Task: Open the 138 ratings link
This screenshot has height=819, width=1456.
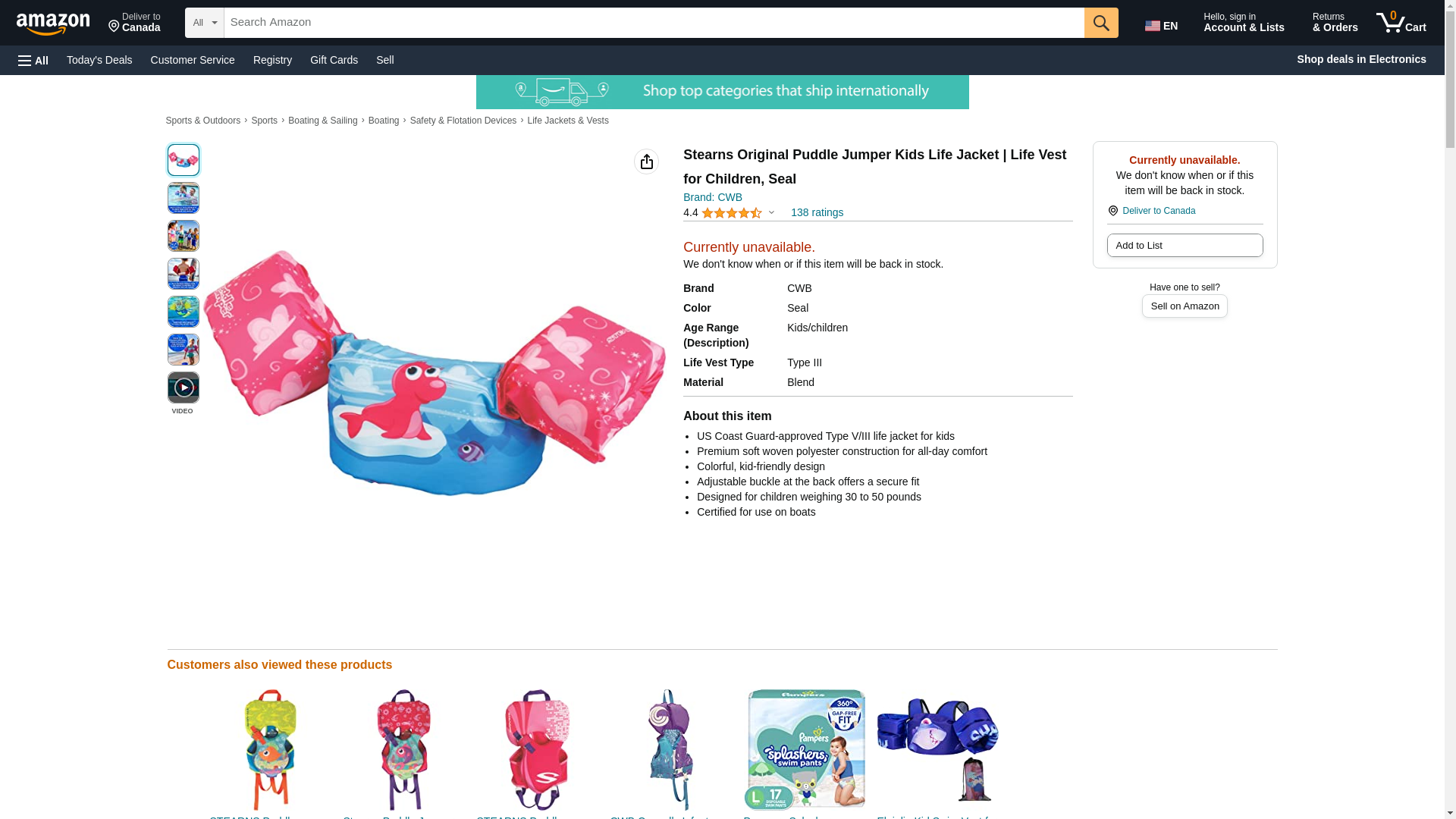Action: 817,212
